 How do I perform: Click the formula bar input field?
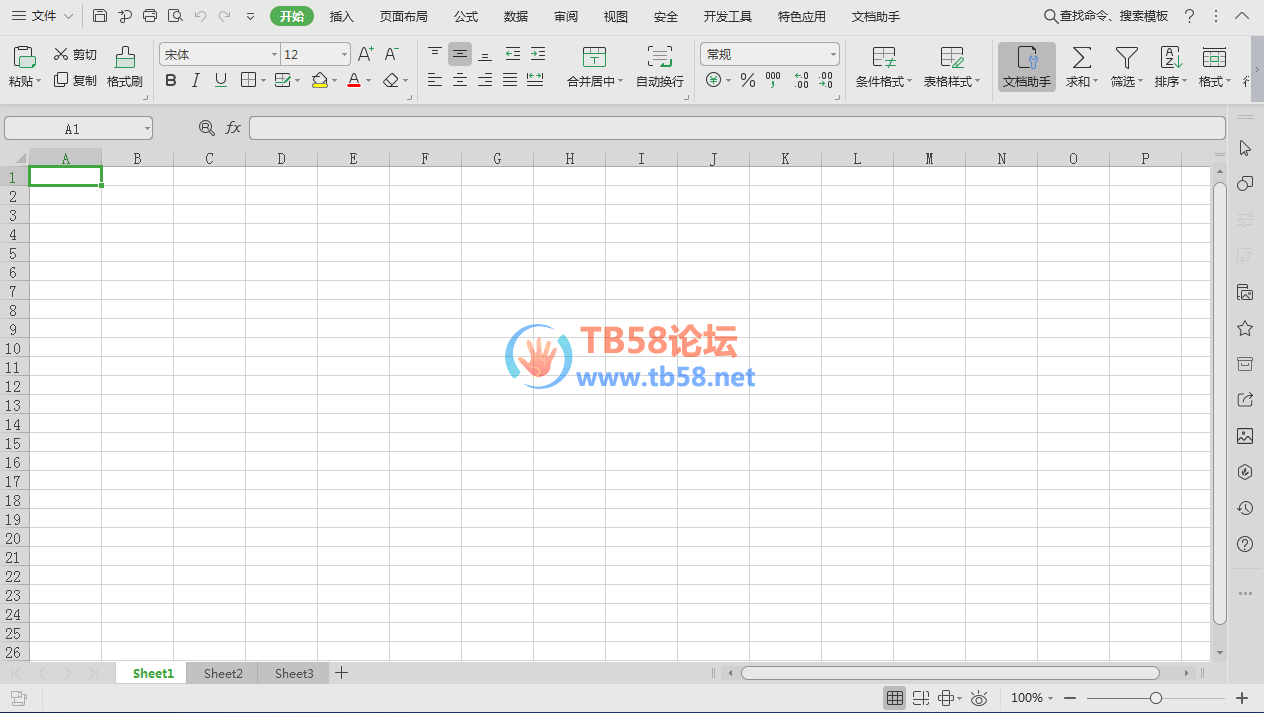click(737, 128)
